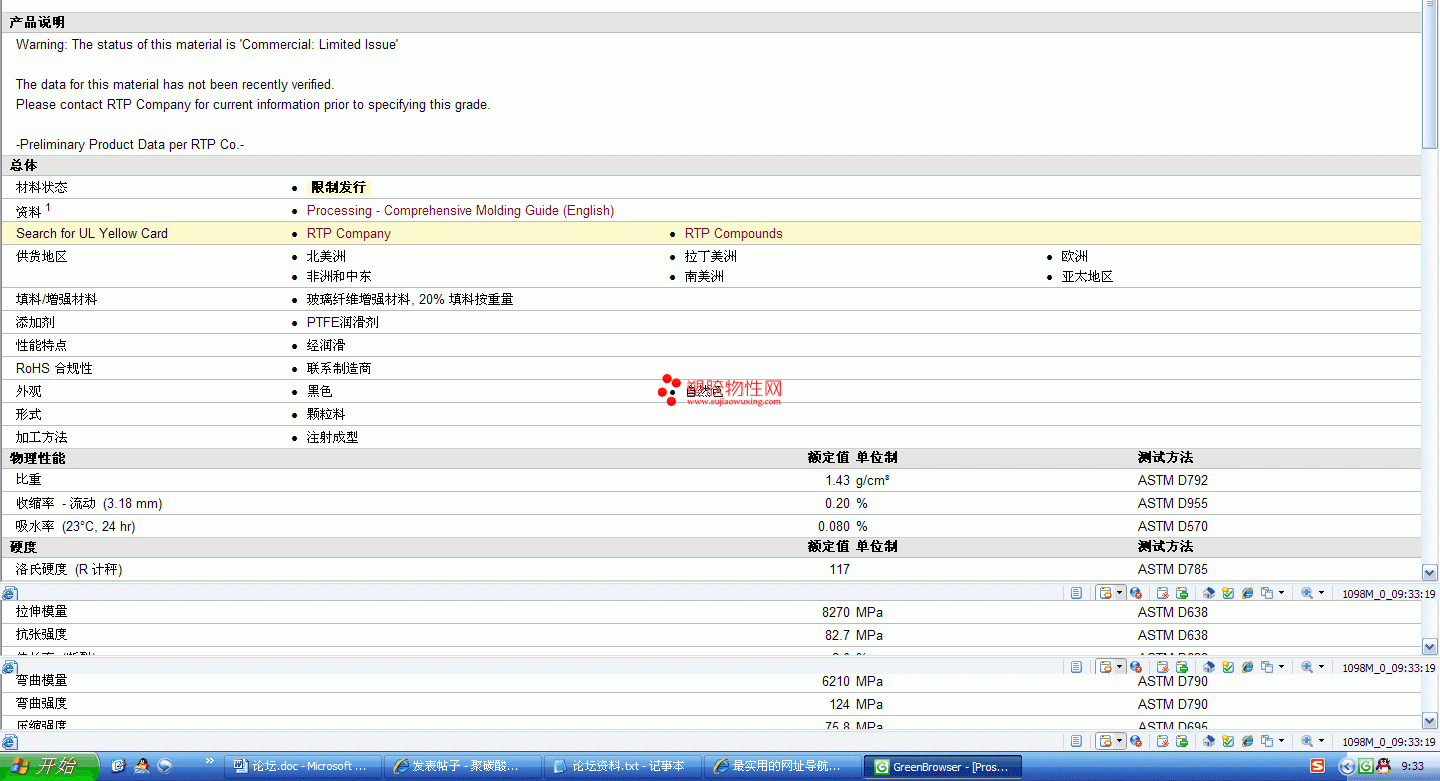This screenshot has height=781, width=1440.
Task: Open zoom dropdown arrow in bottom status bar
Action: pos(1321,741)
